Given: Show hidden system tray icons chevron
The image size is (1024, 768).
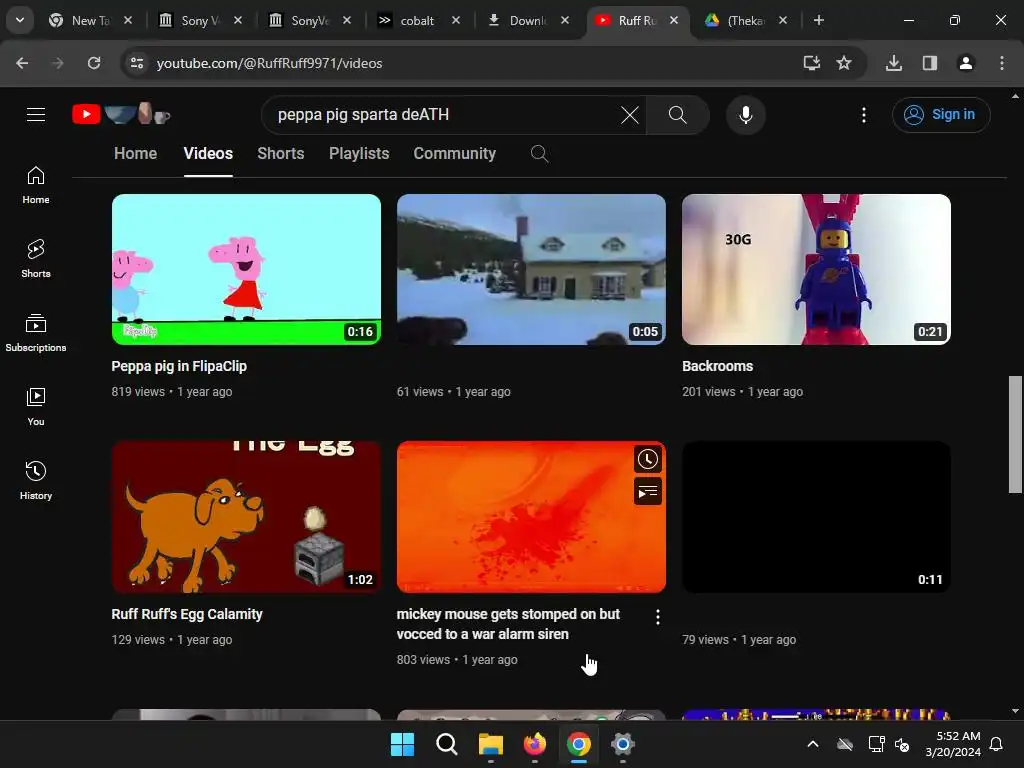Looking at the screenshot, I should coord(812,744).
